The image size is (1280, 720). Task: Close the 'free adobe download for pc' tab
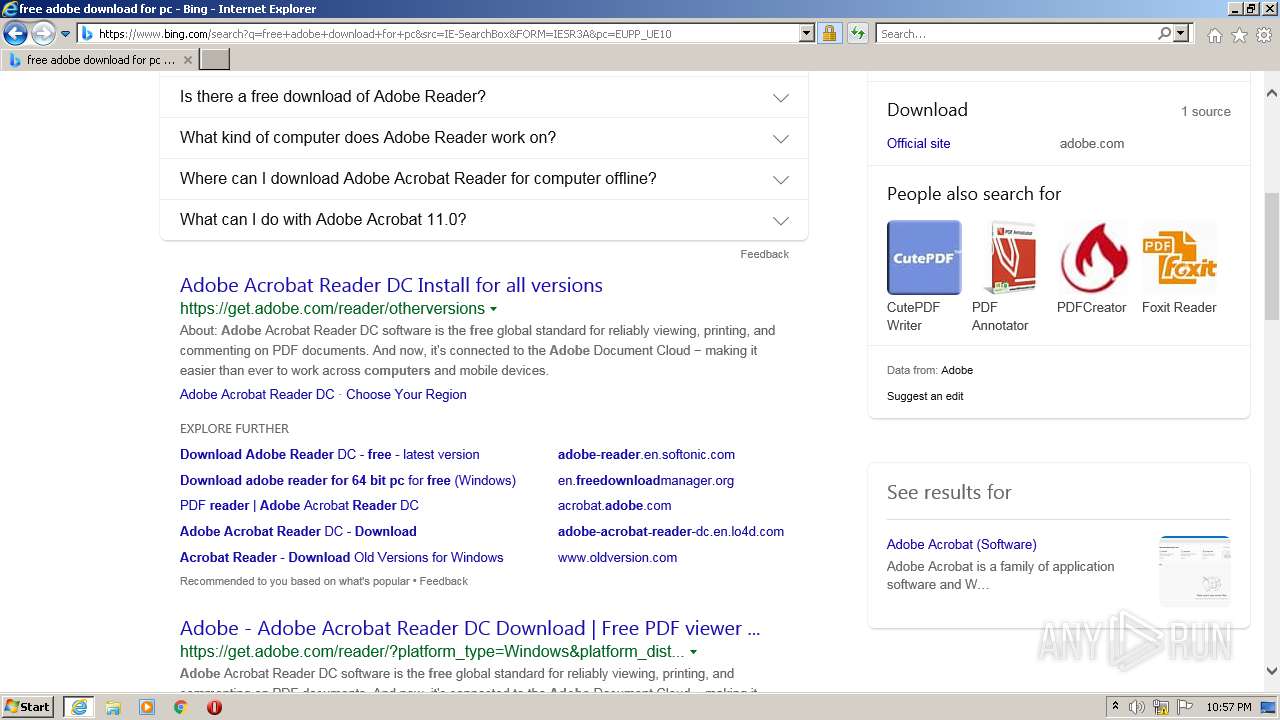coord(188,60)
